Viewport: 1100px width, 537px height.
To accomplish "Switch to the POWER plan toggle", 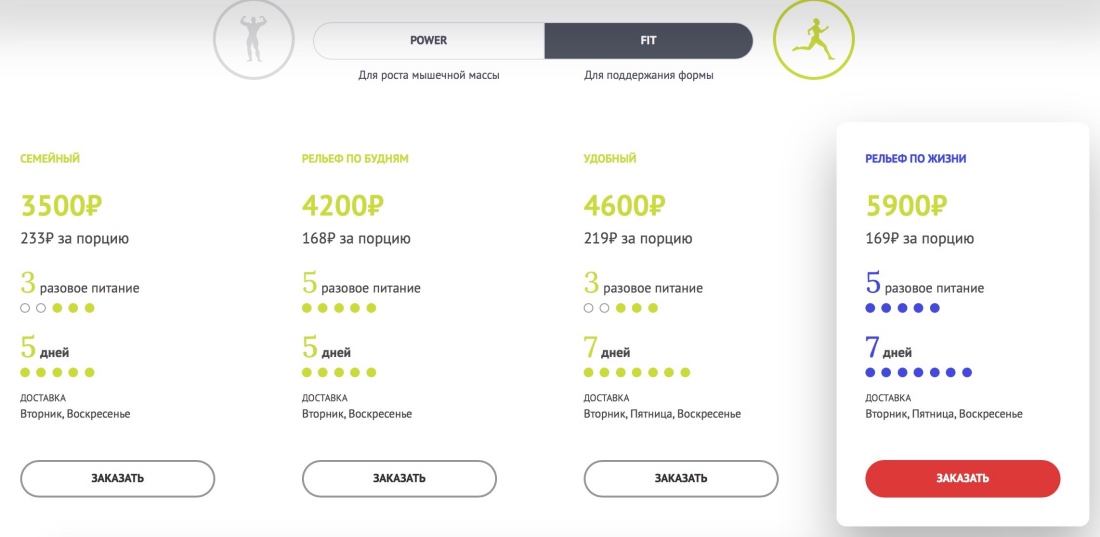I will point(429,41).
